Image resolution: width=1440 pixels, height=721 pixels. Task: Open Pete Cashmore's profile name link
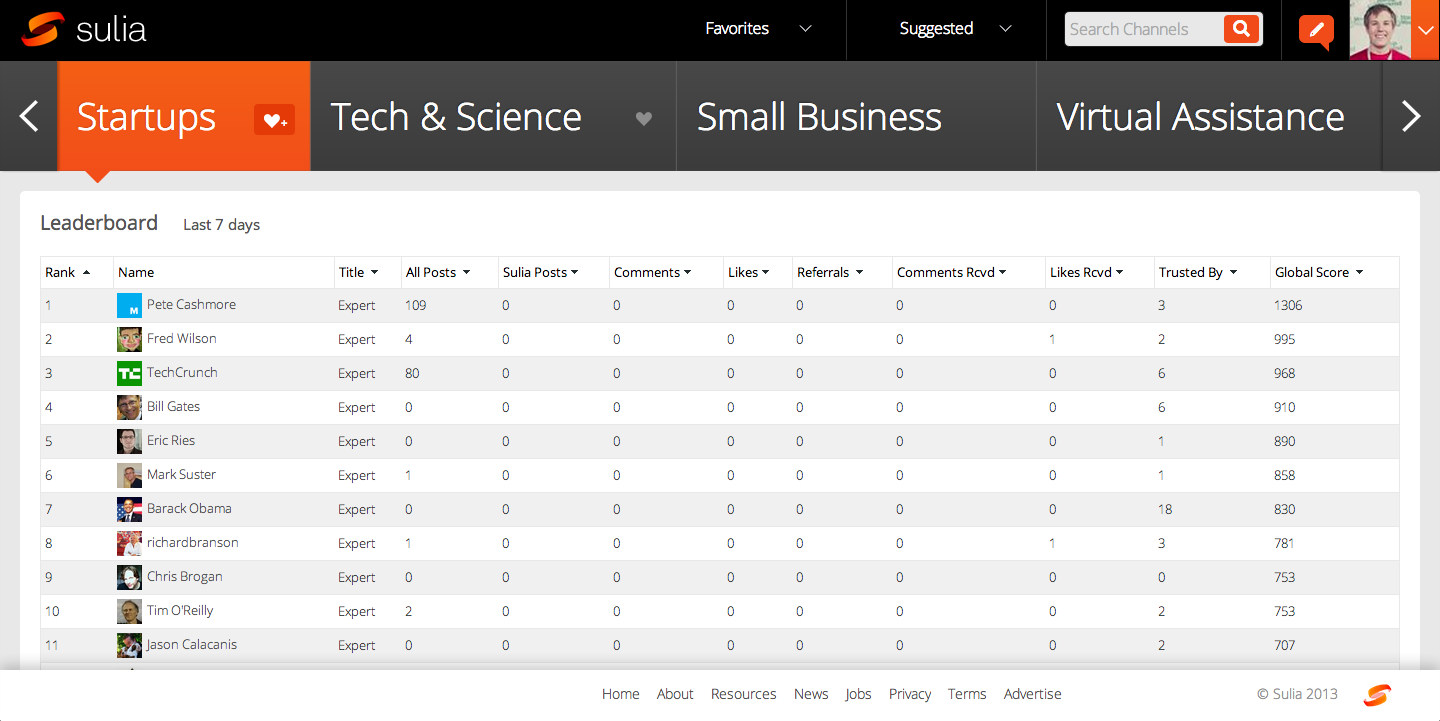(x=191, y=304)
